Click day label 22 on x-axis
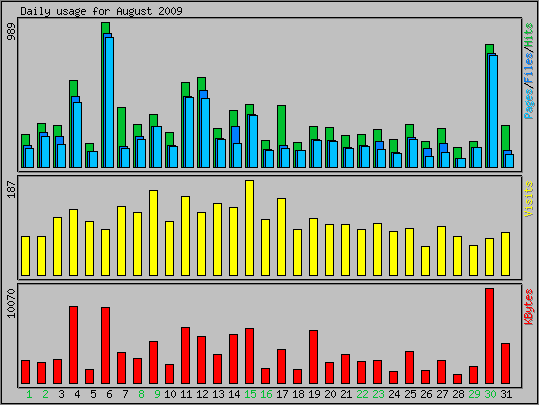This screenshot has height=405, width=539. coord(362,394)
